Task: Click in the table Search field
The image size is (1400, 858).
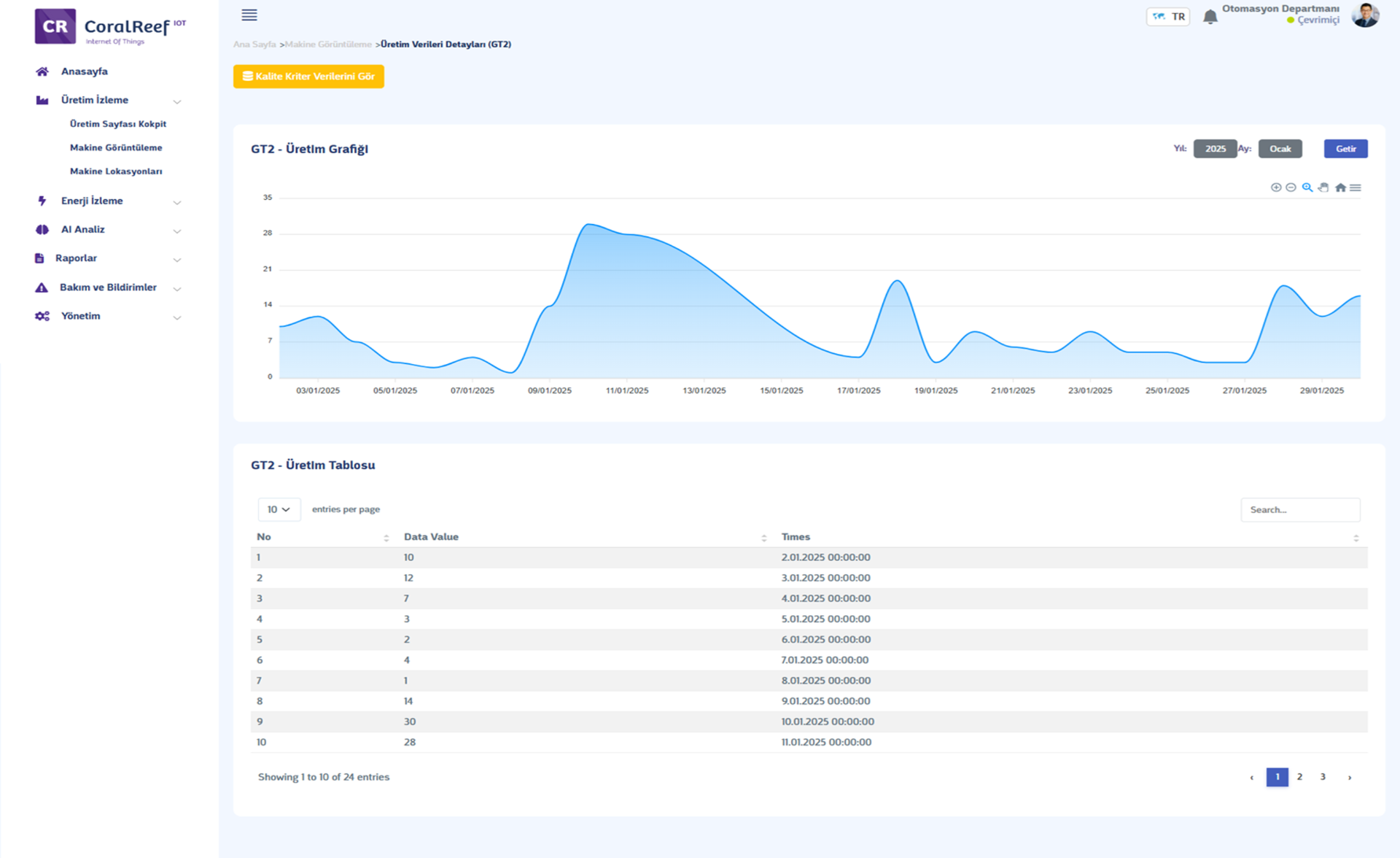Action: (1300, 510)
